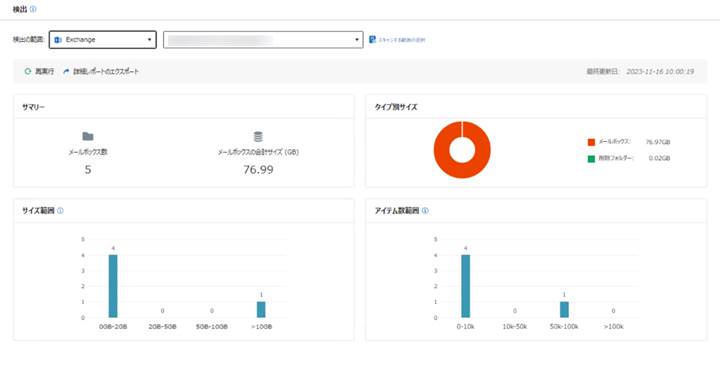
Task: Click the 50k-100k bar in item chart
Action: tap(564, 310)
